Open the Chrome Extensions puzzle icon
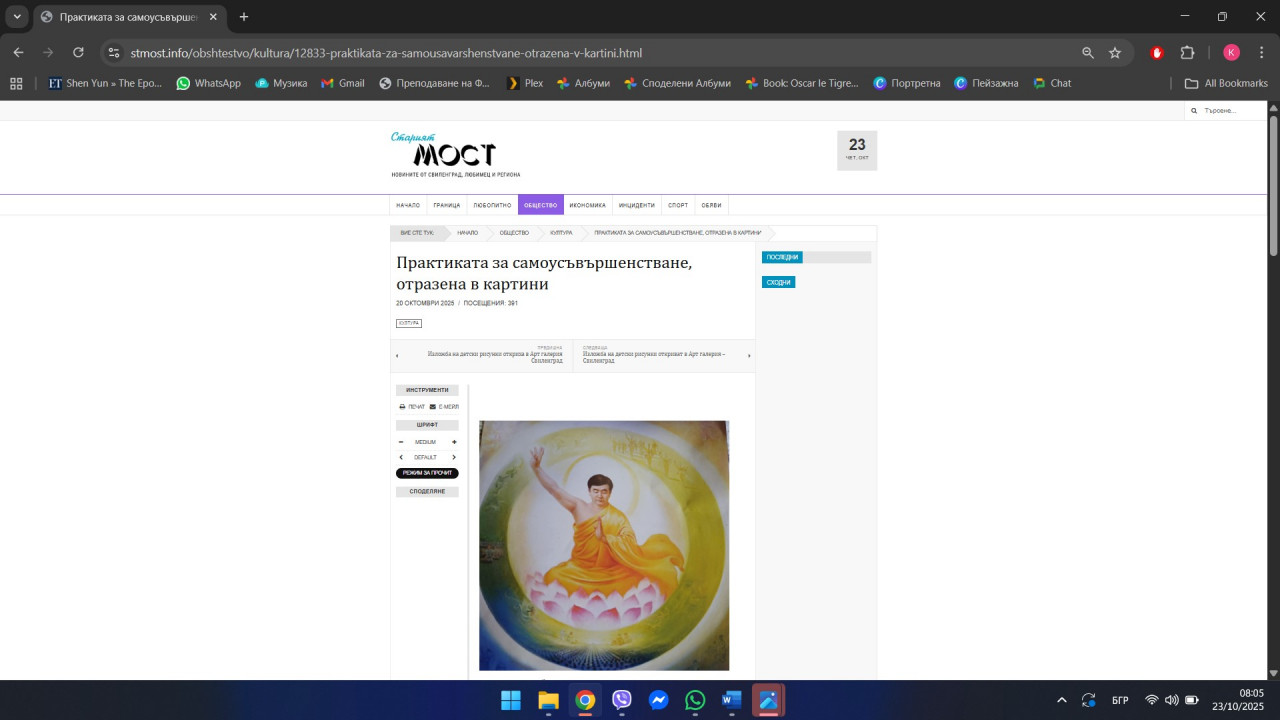The height and width of the screenshot is (720, 1280). 1188,53
